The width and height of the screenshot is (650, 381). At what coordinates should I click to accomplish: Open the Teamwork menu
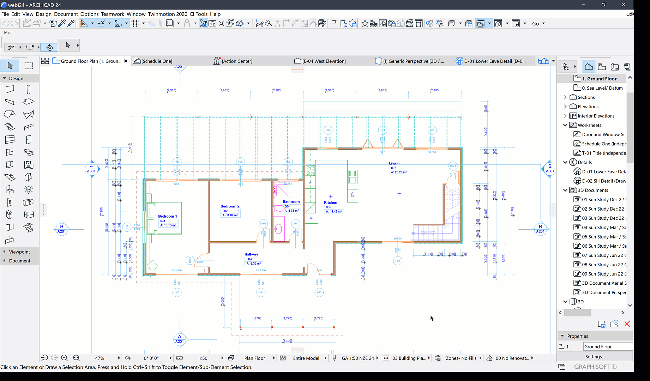click(112, 14)
